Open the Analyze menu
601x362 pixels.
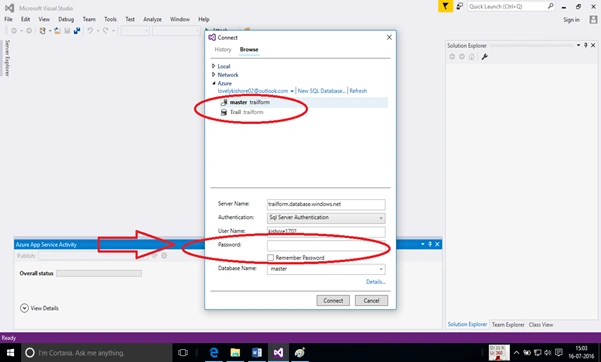pyautogui.click(x=152, y=19)
